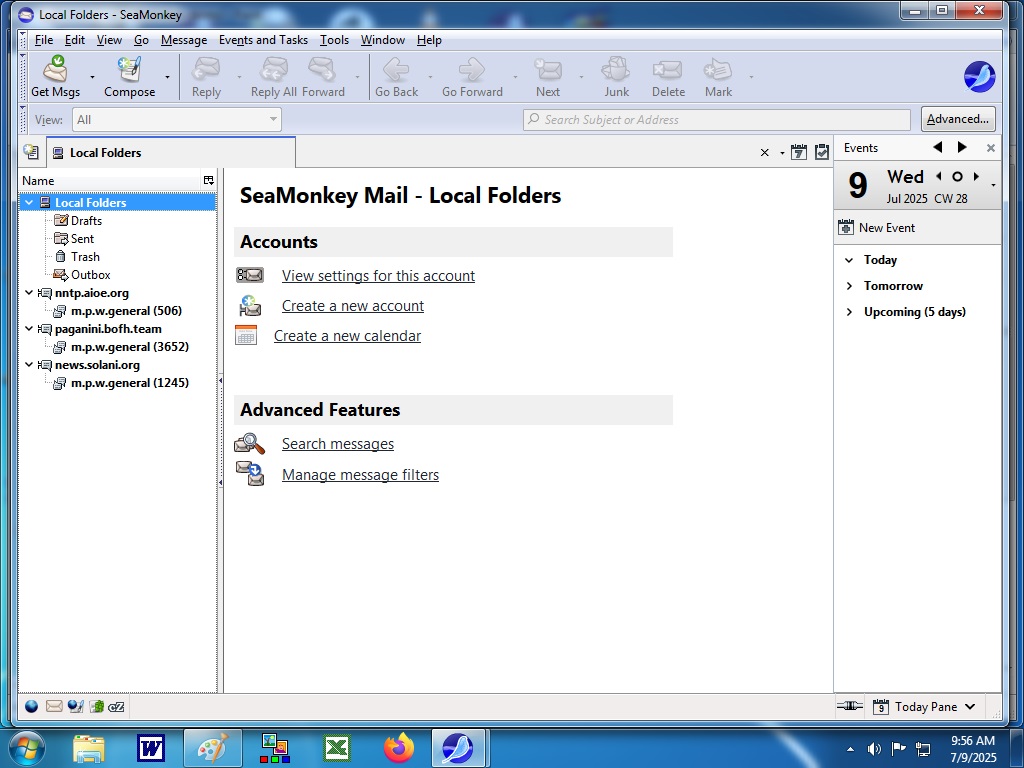This screenshot has height=768, width=1024.
Task: Open the Windows Start menu
Action: pyautogui.click(x=26, y=748)
